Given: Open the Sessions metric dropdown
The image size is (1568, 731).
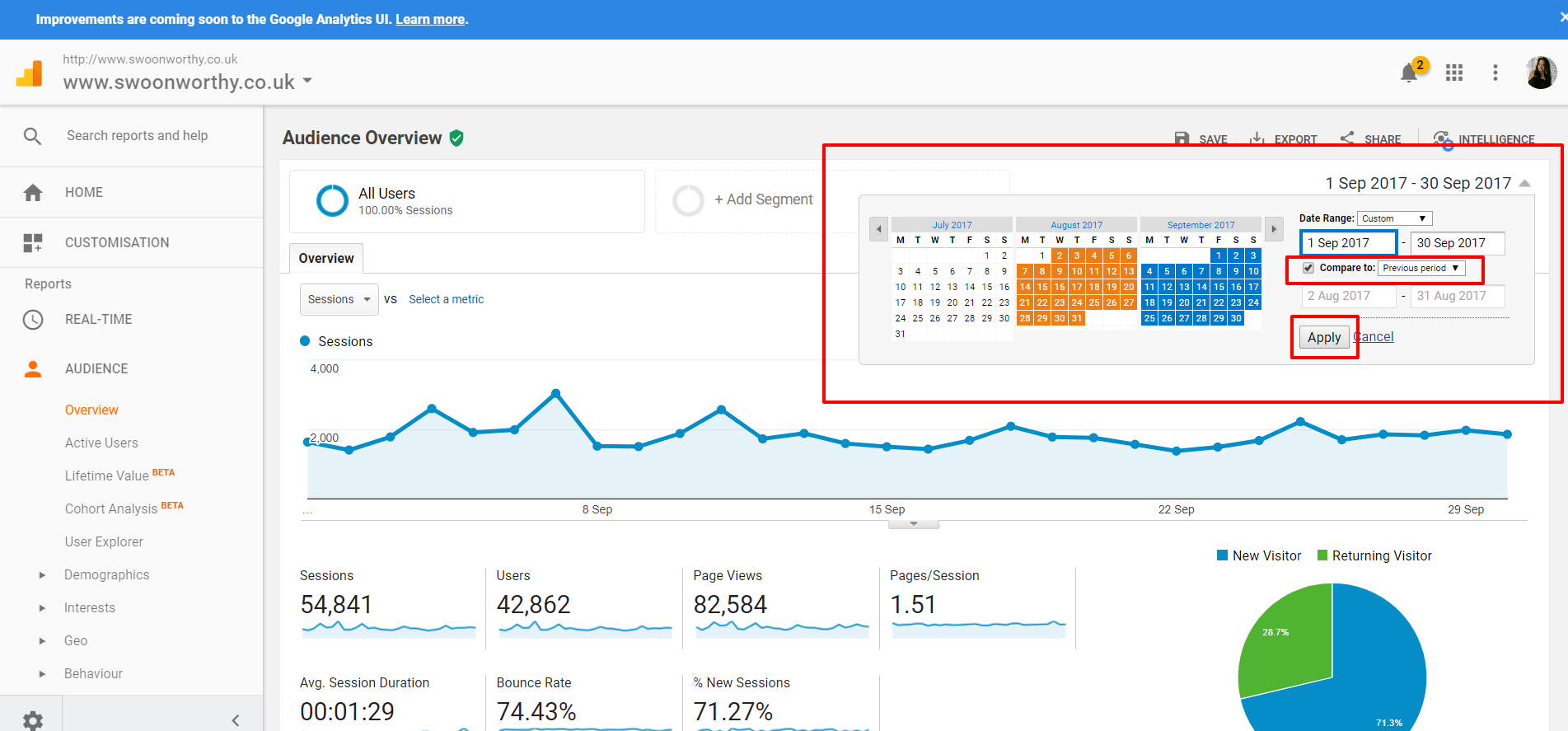Looking at the screenshot, I should (x=339, y=299).
